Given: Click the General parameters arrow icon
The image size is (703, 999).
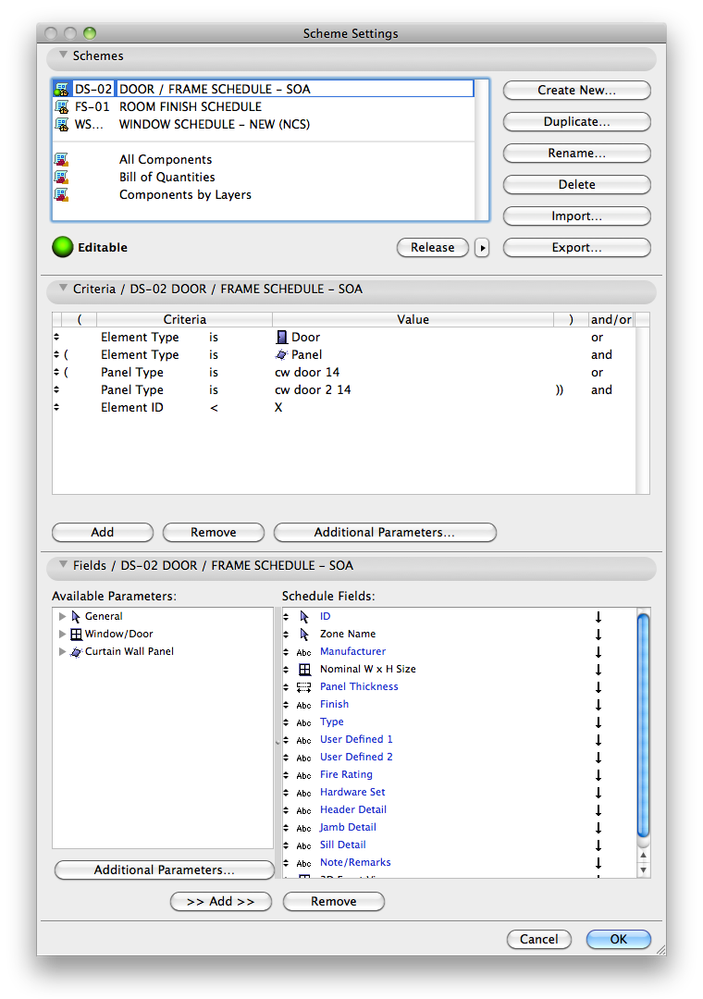Looking at the screenshot, I should (76, 616).
